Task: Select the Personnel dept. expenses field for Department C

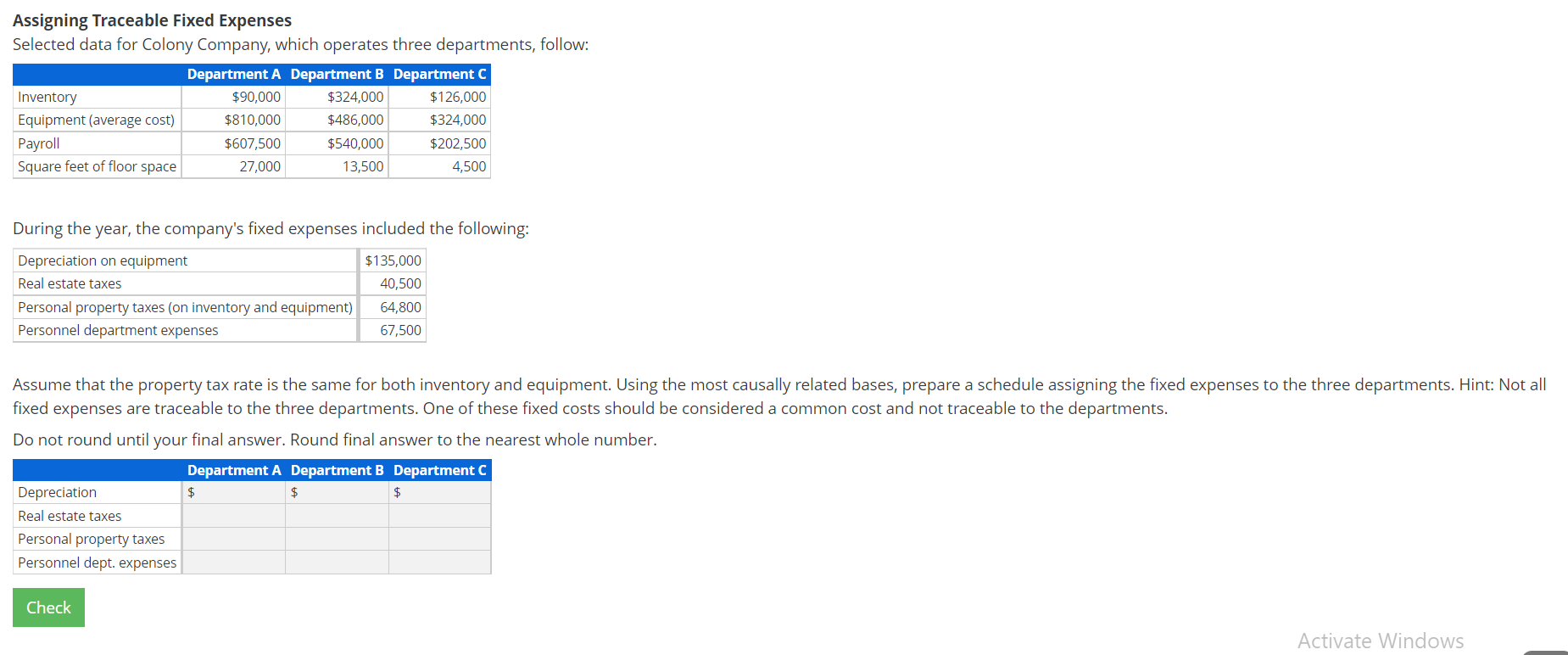Action: (x=439, y=562)
